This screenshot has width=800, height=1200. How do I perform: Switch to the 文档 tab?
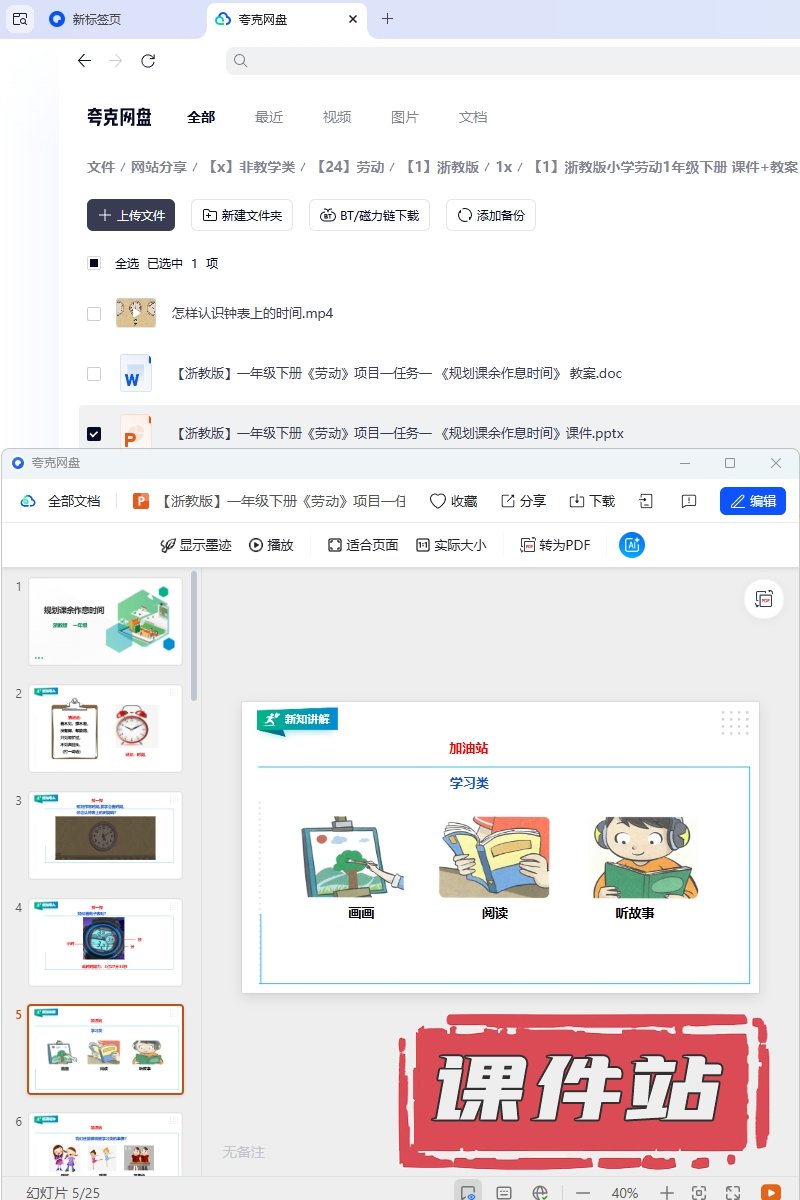(473, 117)
